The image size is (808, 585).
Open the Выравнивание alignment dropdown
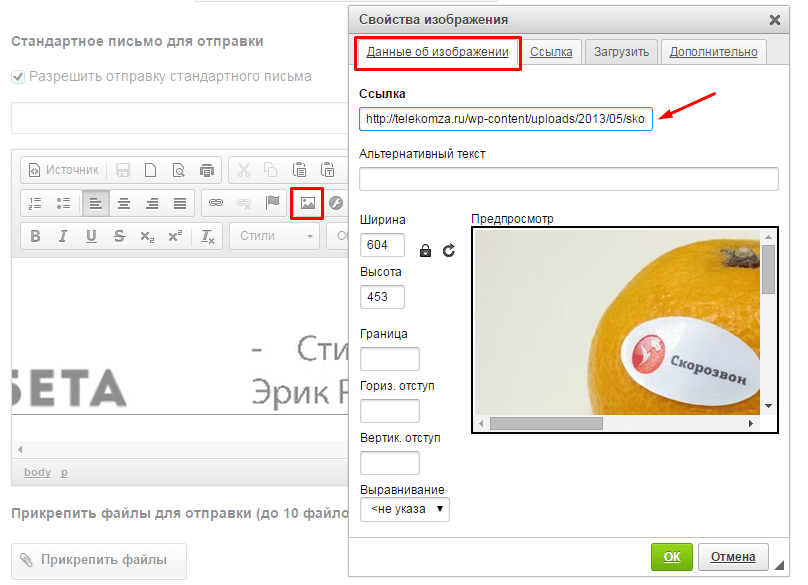405,509
